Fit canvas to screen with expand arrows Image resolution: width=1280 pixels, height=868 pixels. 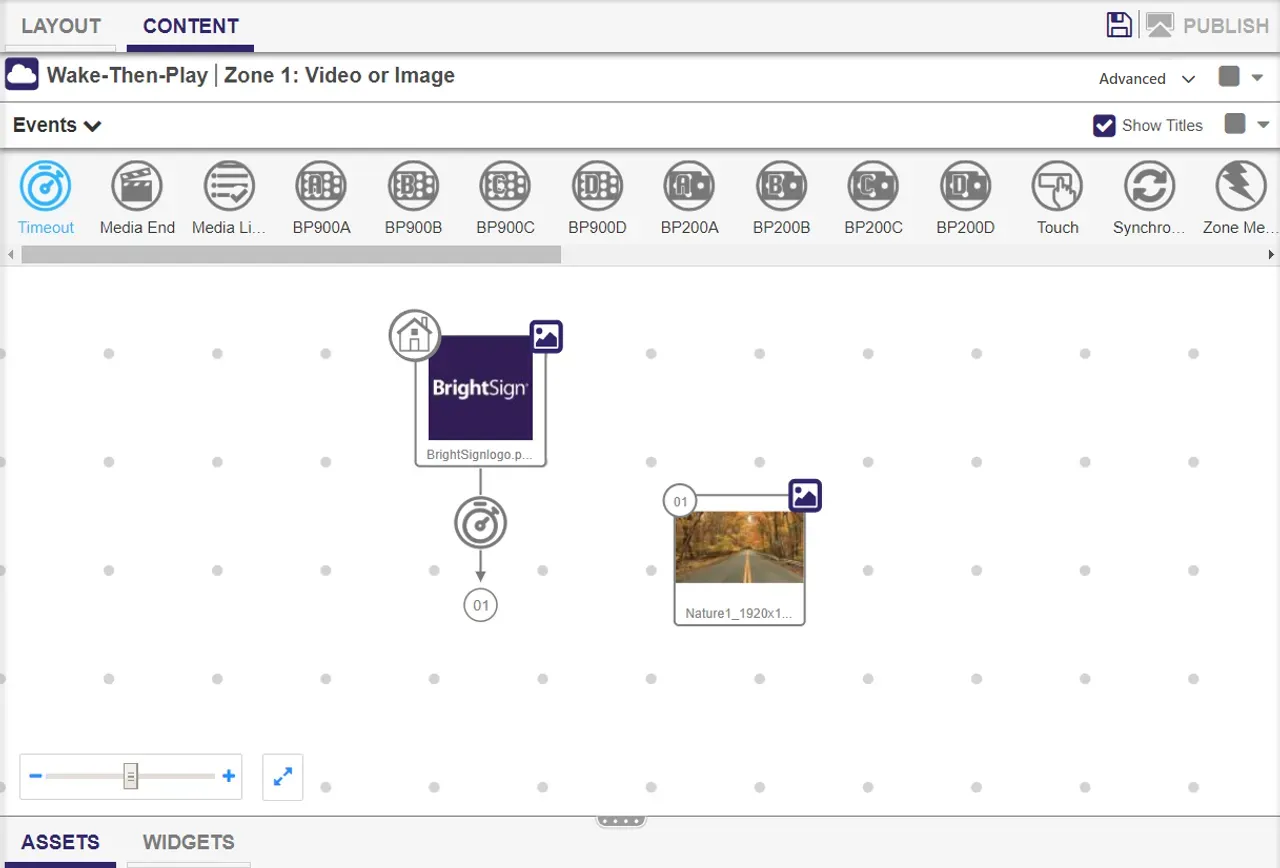283,777
